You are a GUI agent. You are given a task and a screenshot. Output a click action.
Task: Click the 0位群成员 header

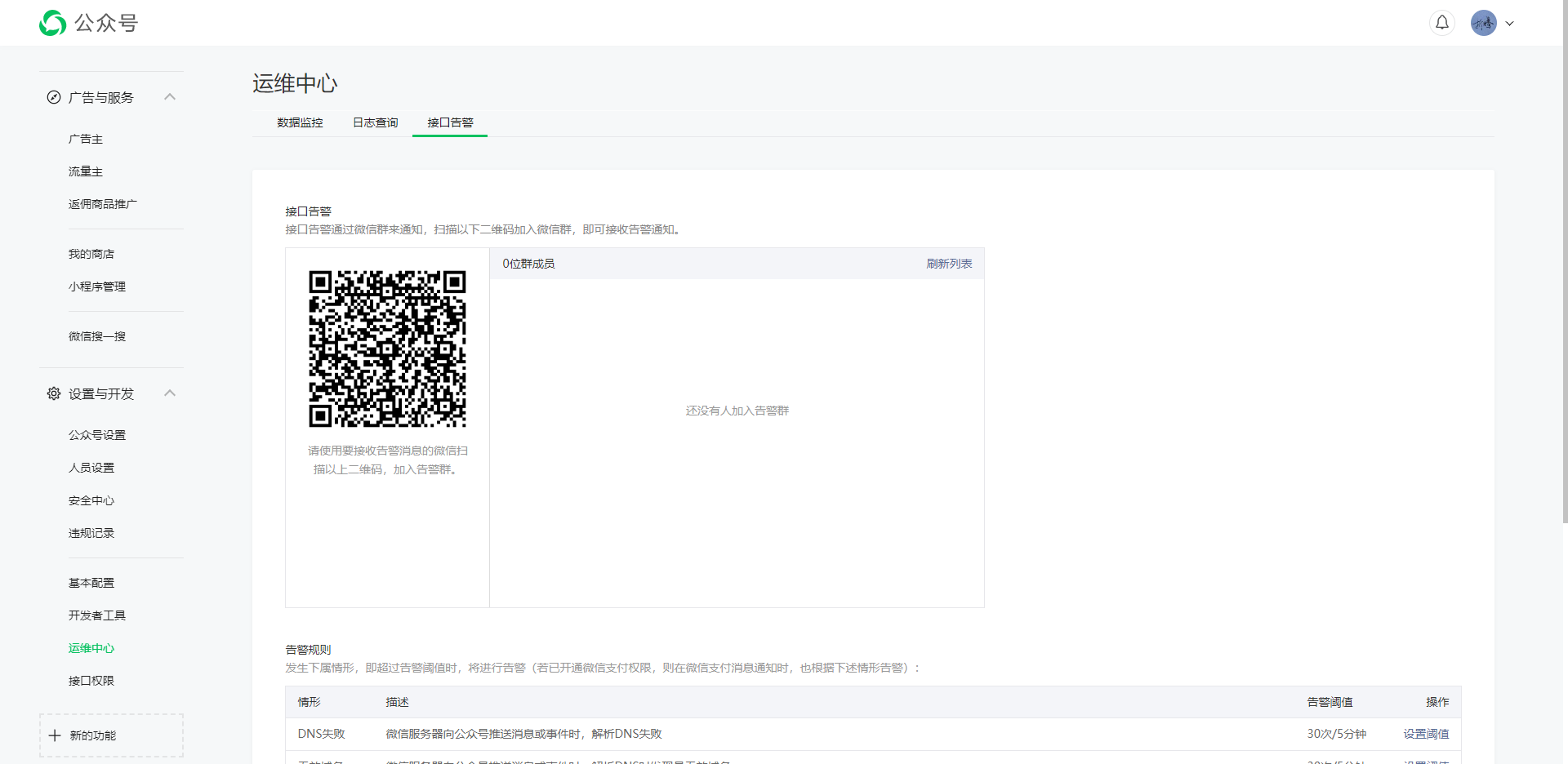click(528, 264)
